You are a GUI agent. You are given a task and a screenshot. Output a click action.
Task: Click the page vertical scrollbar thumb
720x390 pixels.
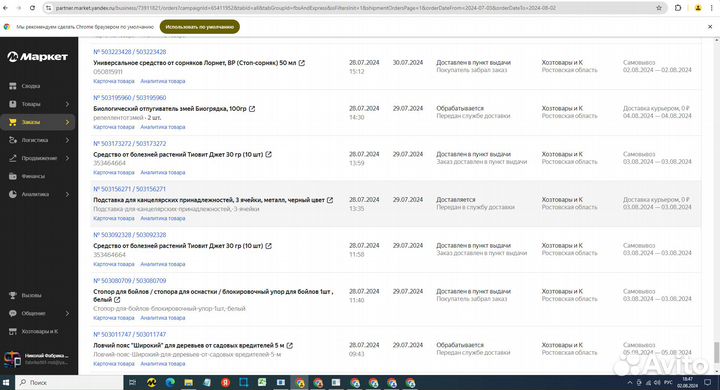point(716,352)
